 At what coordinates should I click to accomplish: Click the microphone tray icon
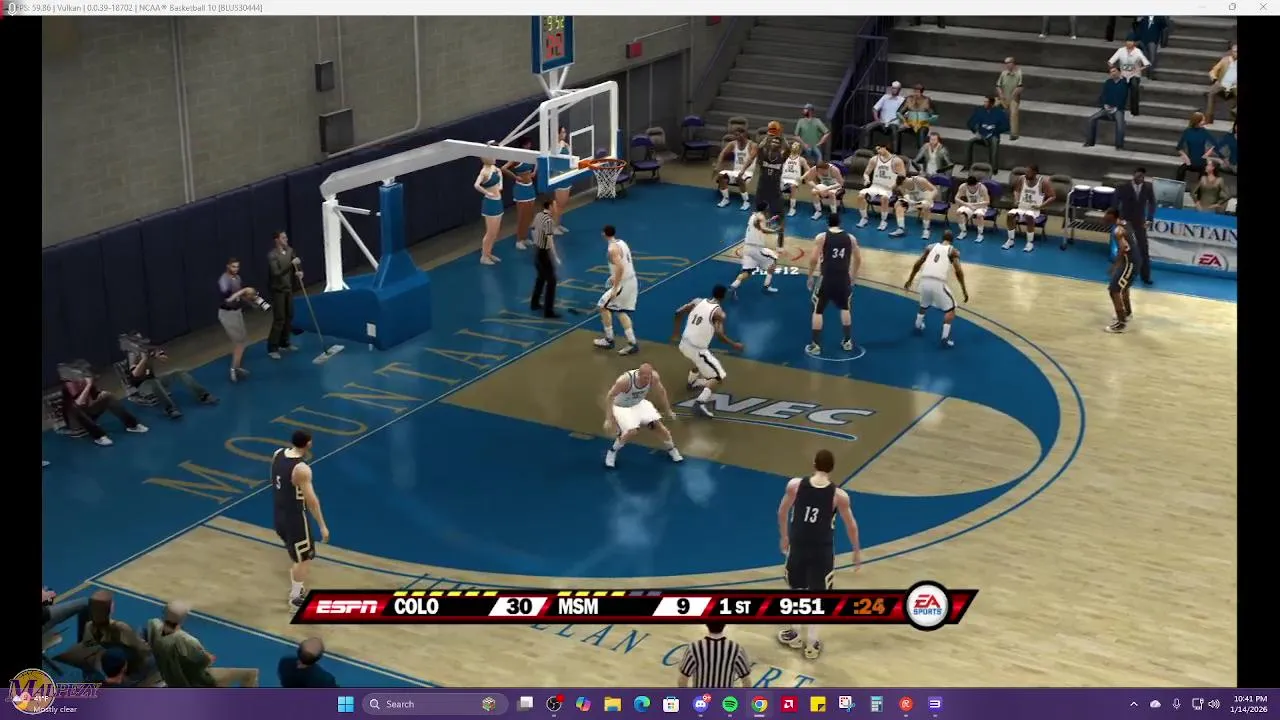point(1177,704)
